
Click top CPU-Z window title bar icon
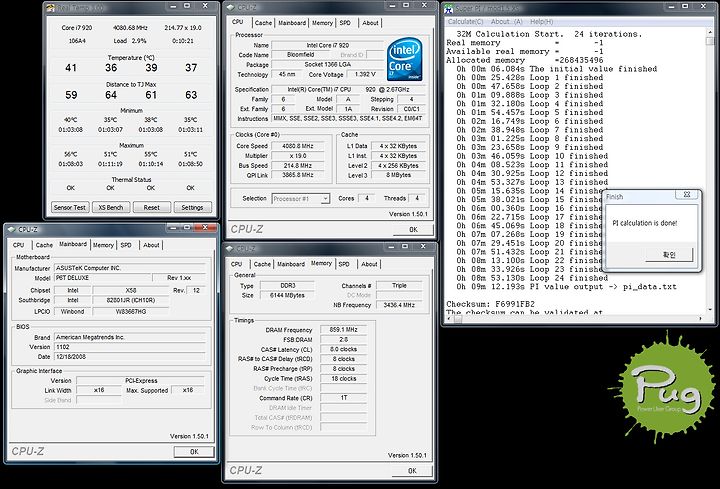pyautogui.click(x=231, y=7)
